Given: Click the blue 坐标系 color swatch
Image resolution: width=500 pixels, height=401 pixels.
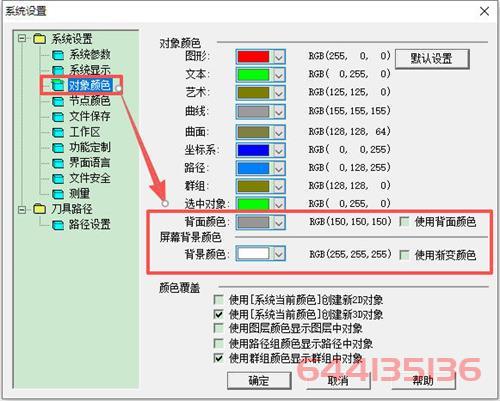Looking at the screenshot, I should [253, 150].
